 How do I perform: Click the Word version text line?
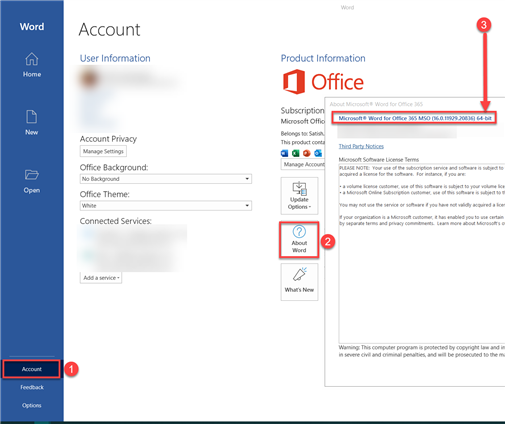(415, 118)
